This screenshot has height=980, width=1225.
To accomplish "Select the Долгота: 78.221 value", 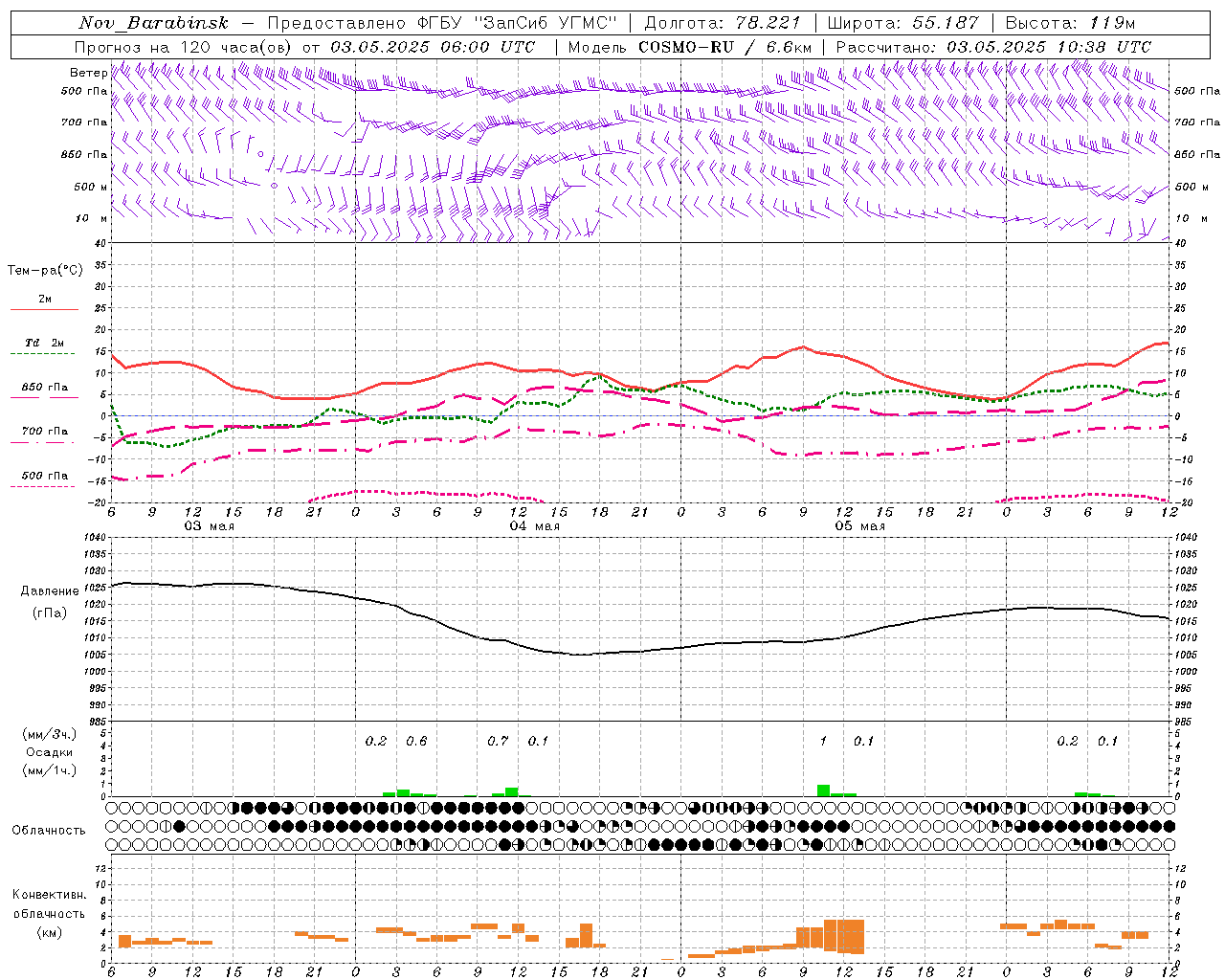I will (x=724, y=23).
